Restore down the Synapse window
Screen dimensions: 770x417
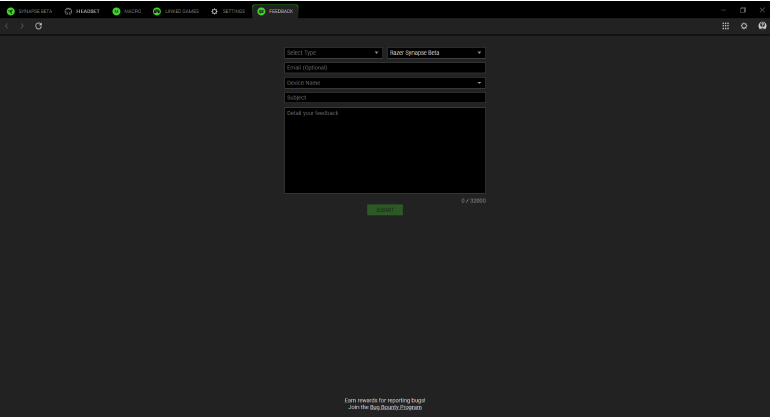coord(743,10)
